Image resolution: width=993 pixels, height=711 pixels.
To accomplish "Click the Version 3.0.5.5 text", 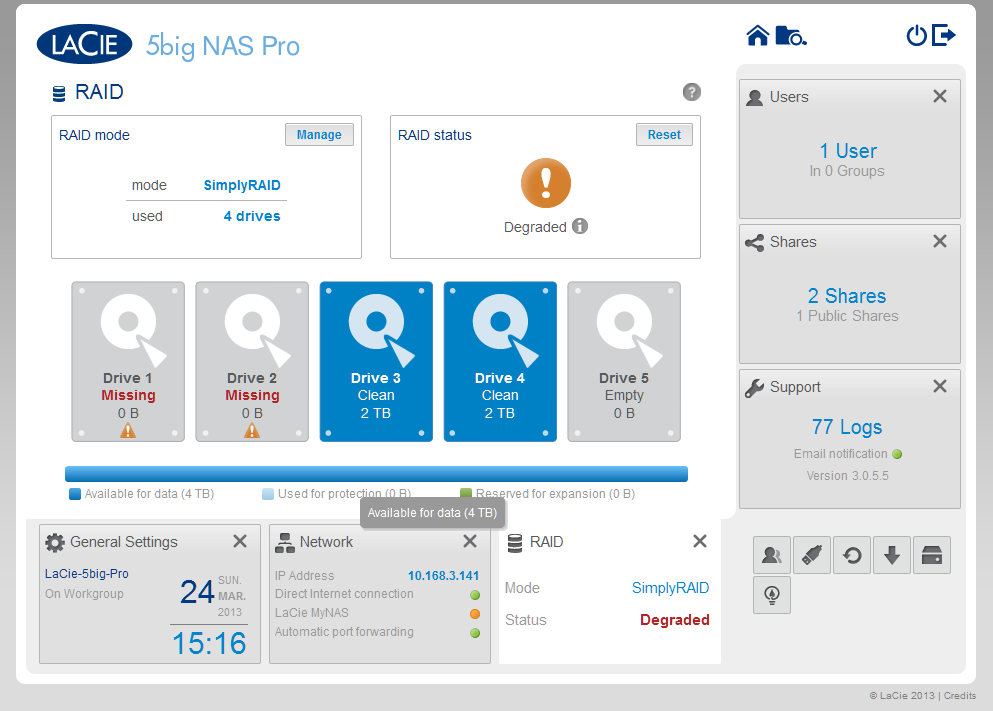I will 847,476.
